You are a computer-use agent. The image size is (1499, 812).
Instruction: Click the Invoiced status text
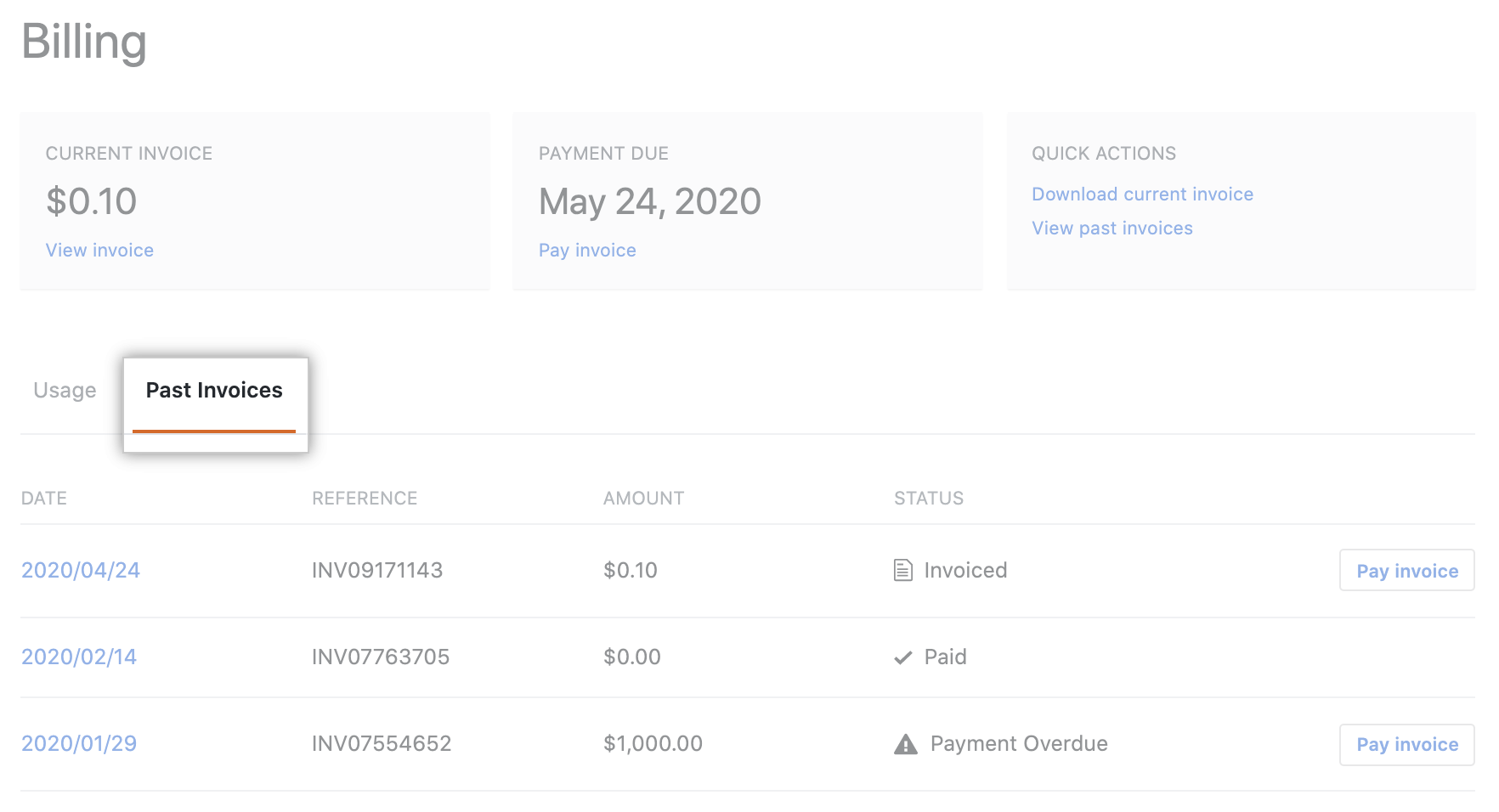965,571
